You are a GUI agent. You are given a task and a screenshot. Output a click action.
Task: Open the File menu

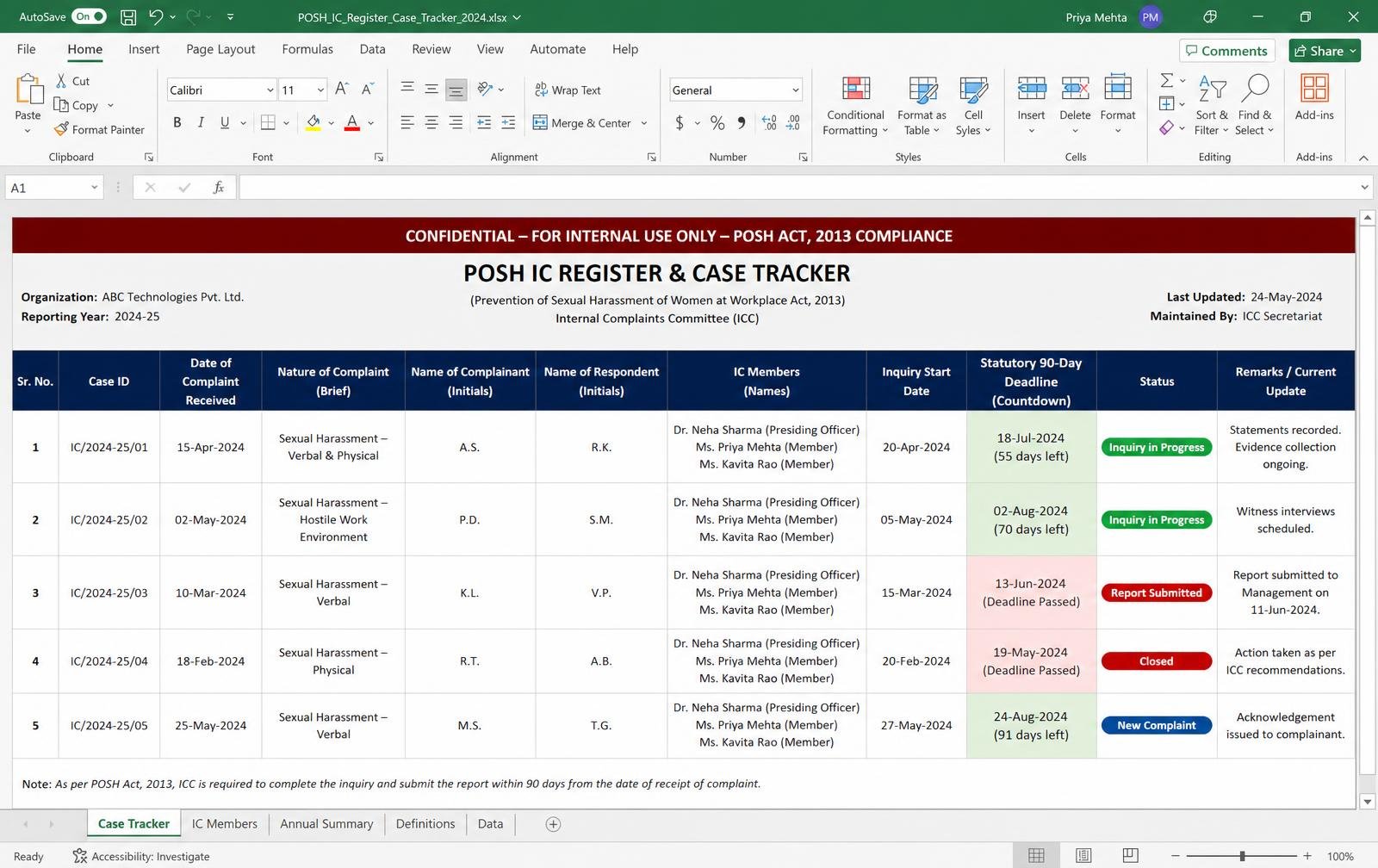[27, 49]
